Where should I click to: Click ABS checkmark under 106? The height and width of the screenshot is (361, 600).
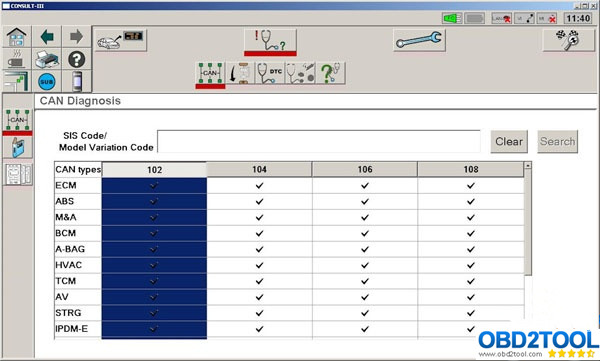point(365,201)
